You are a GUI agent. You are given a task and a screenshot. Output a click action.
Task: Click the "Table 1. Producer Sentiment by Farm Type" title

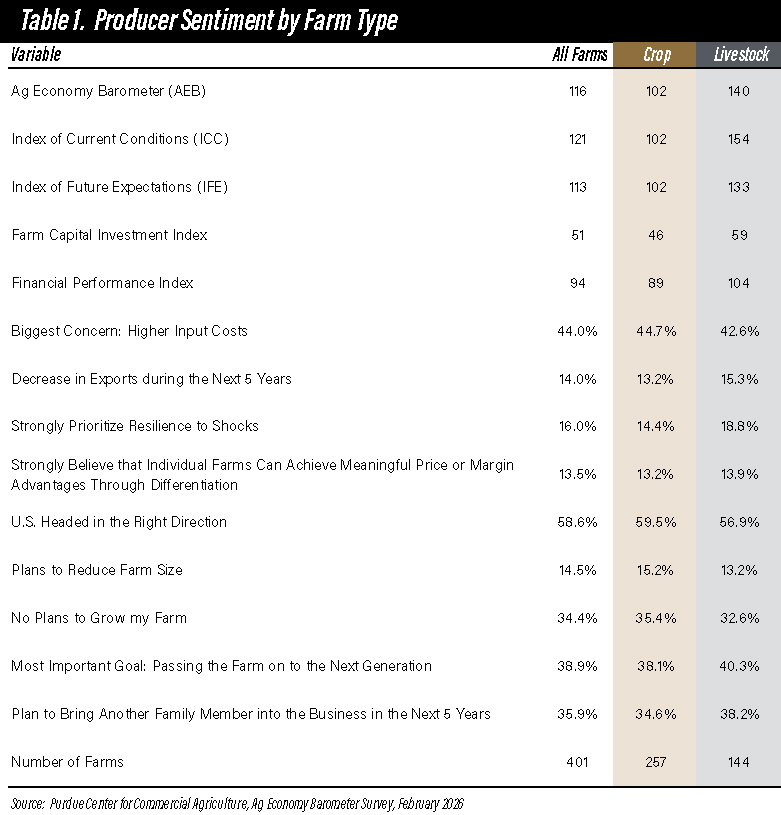(x=204, y=22)
